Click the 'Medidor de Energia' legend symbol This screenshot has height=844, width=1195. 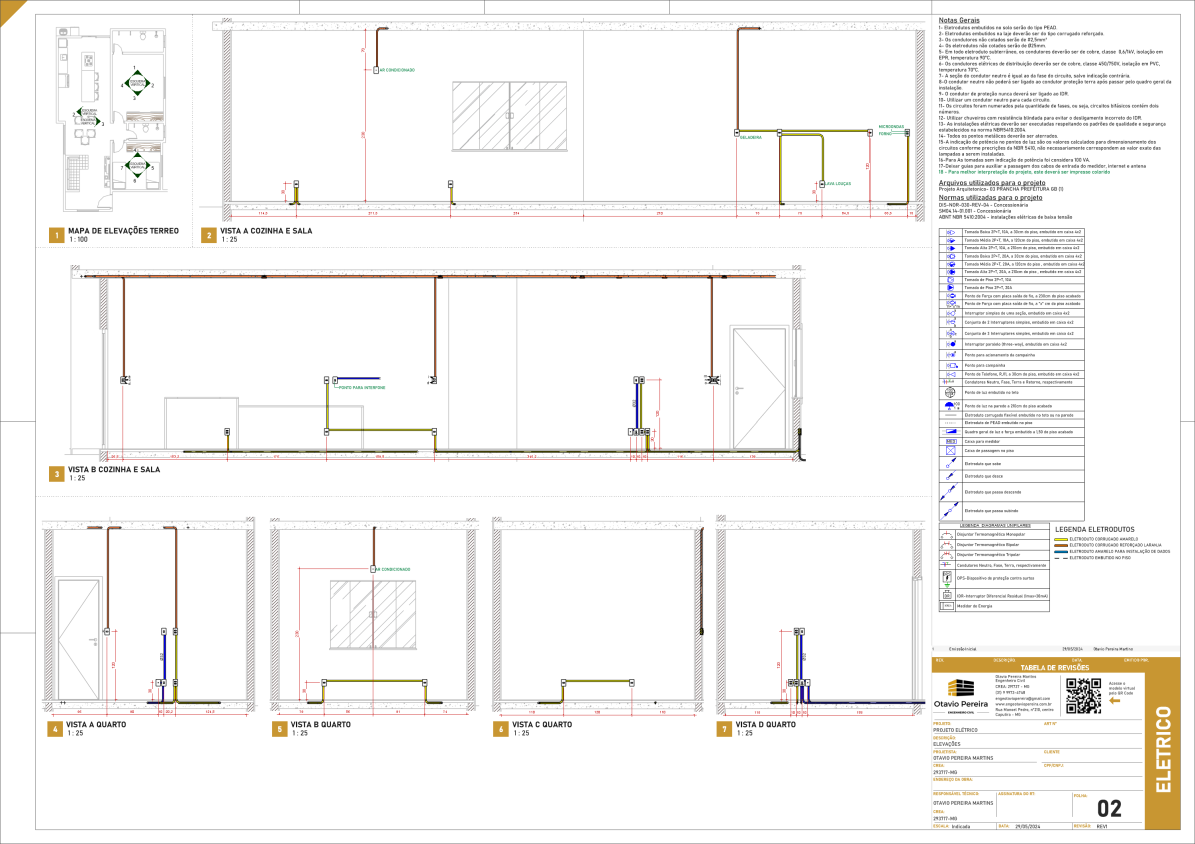[x=946, y=605]
